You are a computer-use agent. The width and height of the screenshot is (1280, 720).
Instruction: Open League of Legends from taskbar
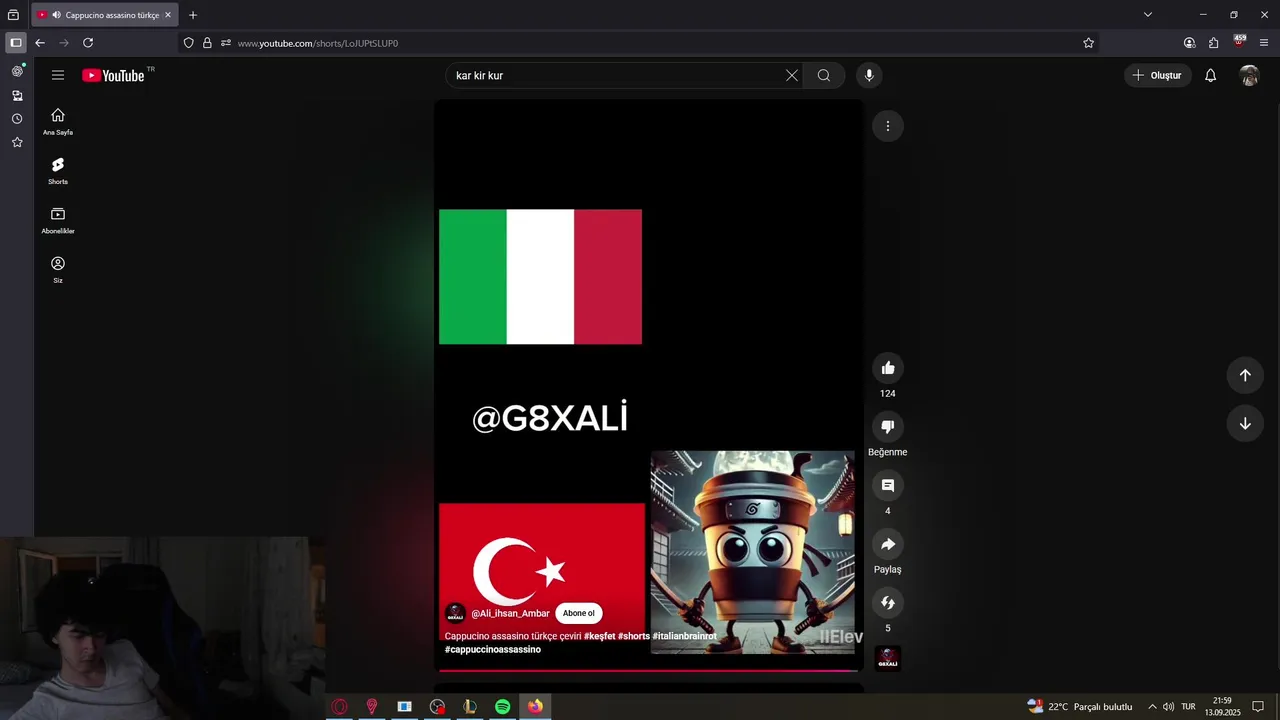pos(470,707)
